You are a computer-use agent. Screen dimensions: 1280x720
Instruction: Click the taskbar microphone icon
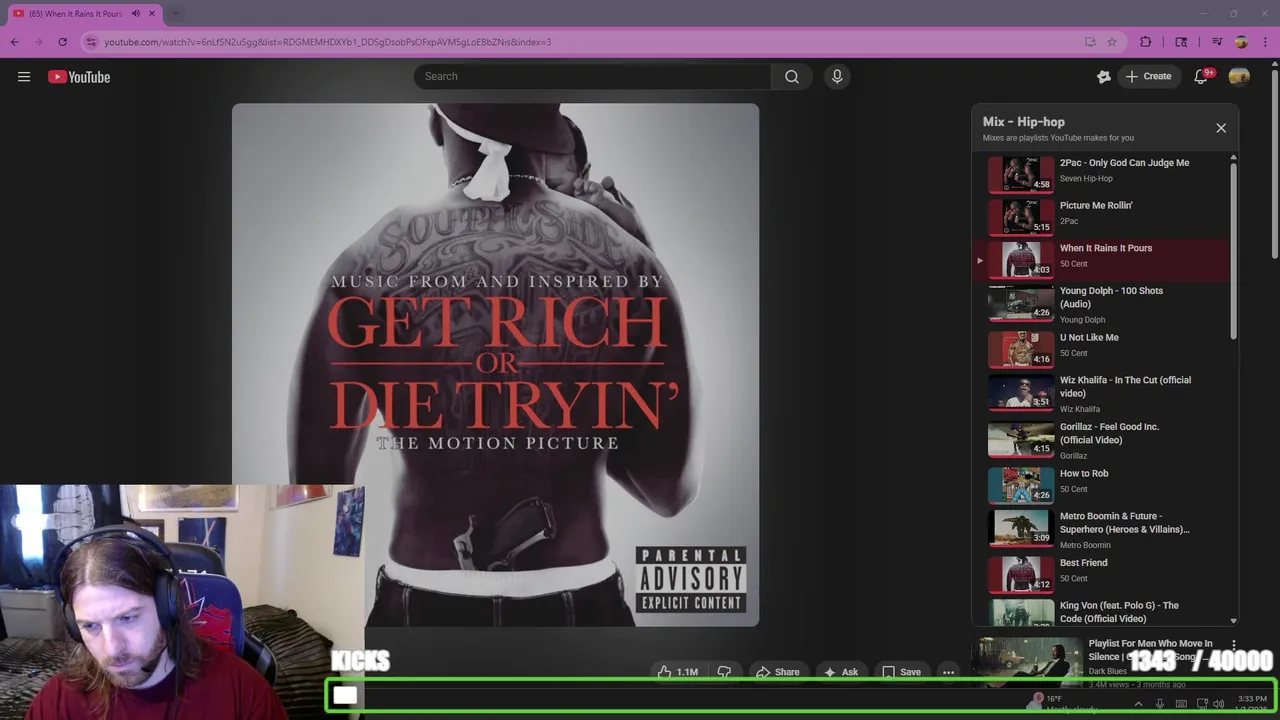1160,704
